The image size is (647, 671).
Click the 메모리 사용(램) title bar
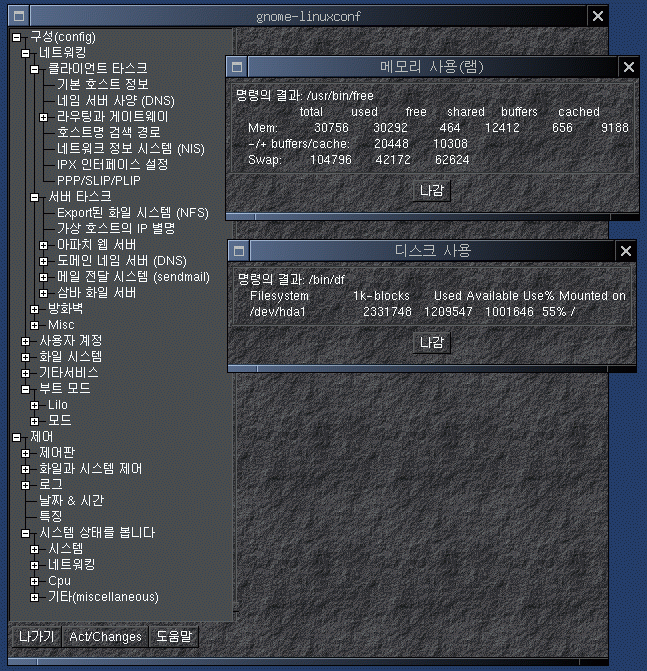tap(432, 67)
